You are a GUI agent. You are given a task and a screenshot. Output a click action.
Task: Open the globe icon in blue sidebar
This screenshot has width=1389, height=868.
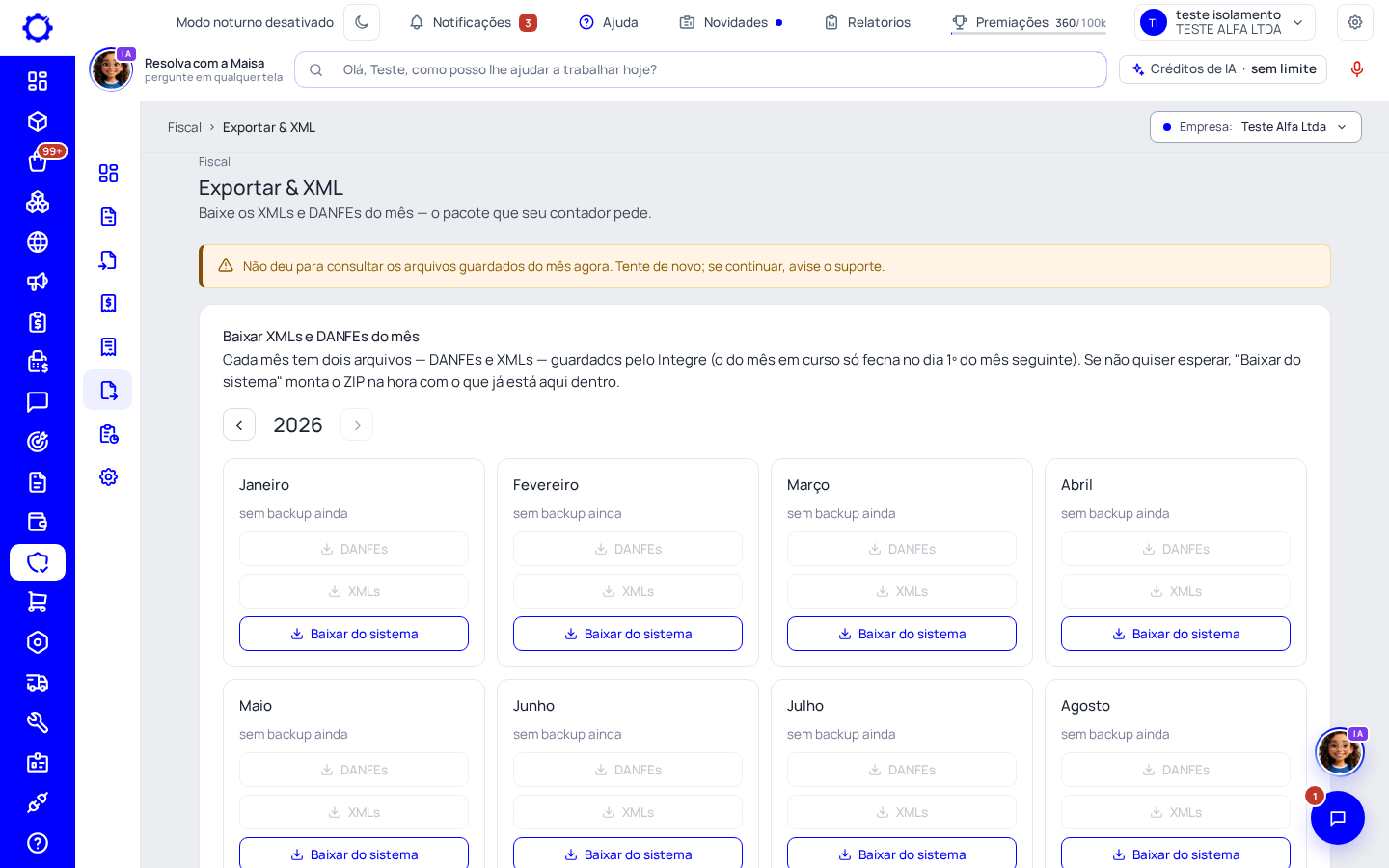tap(38, 242)
